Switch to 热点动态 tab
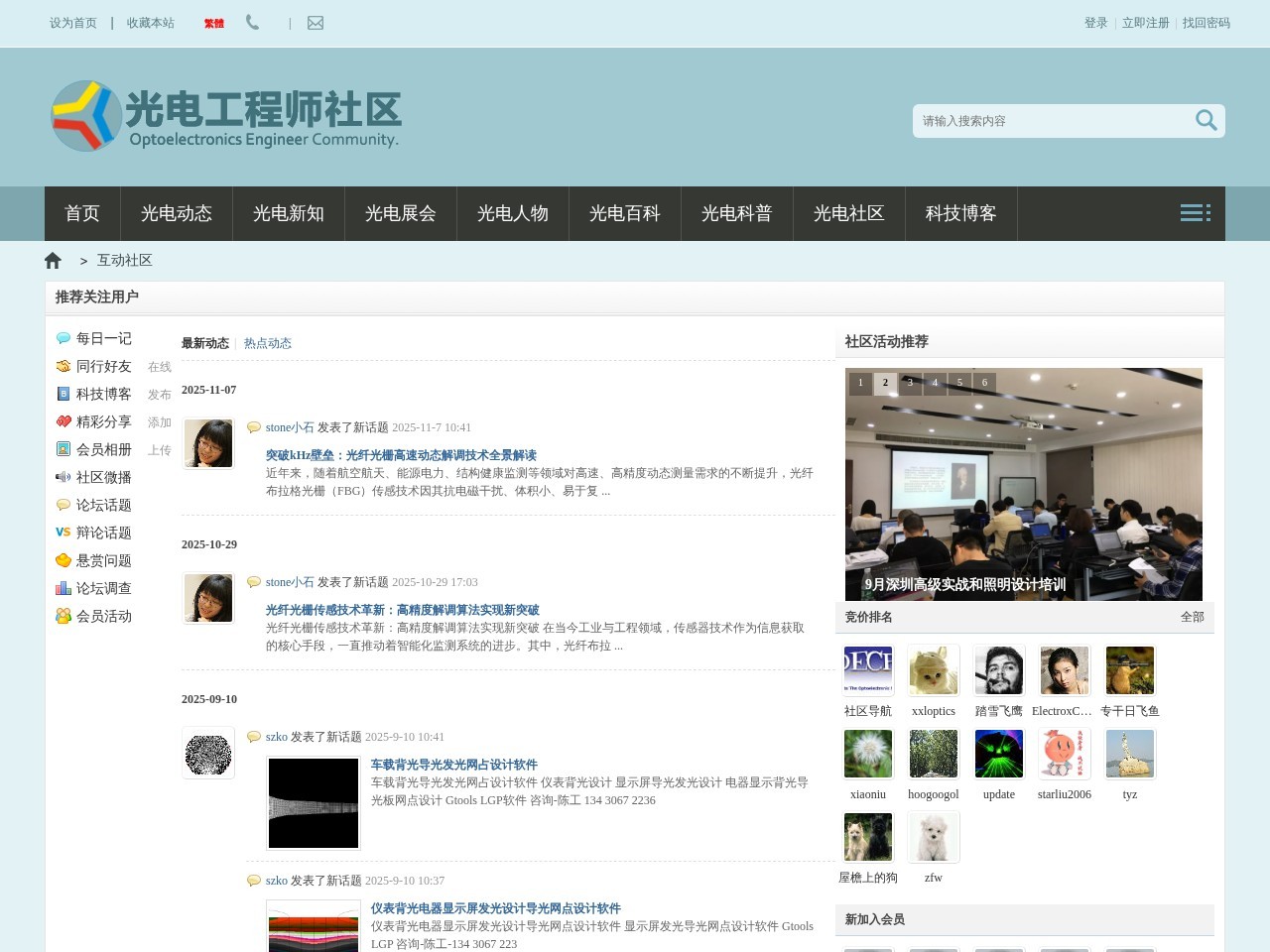This screenshot has width=1270, height=952. (x=267, y=343)
